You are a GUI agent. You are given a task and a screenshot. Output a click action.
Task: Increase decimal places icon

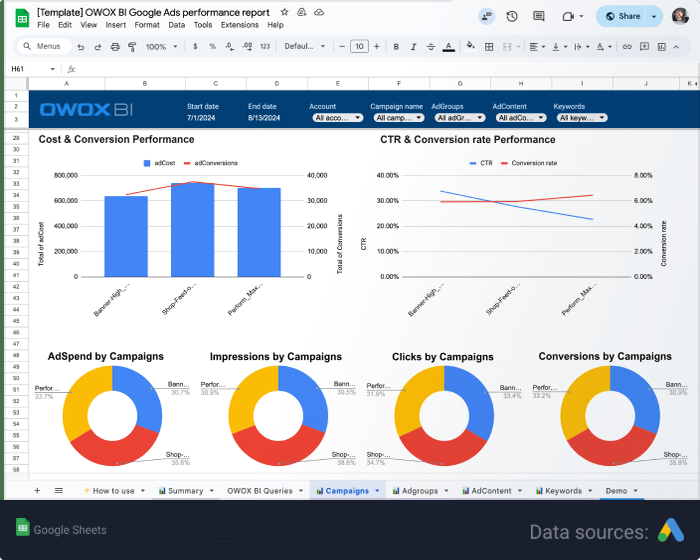247,46
